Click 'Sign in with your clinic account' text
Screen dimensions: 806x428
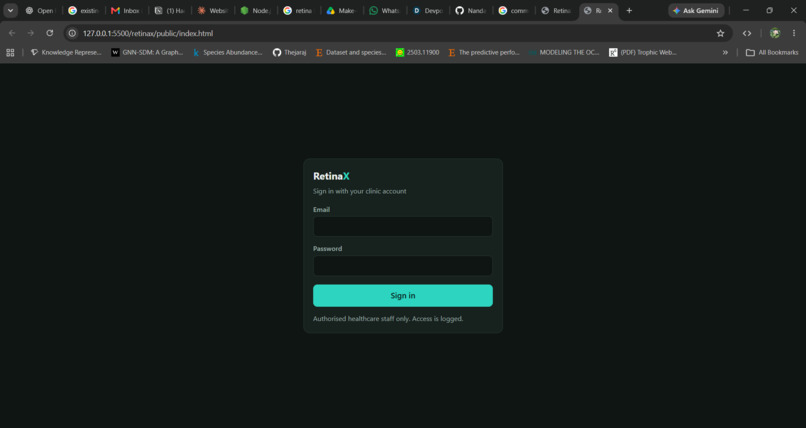point(359,191)
